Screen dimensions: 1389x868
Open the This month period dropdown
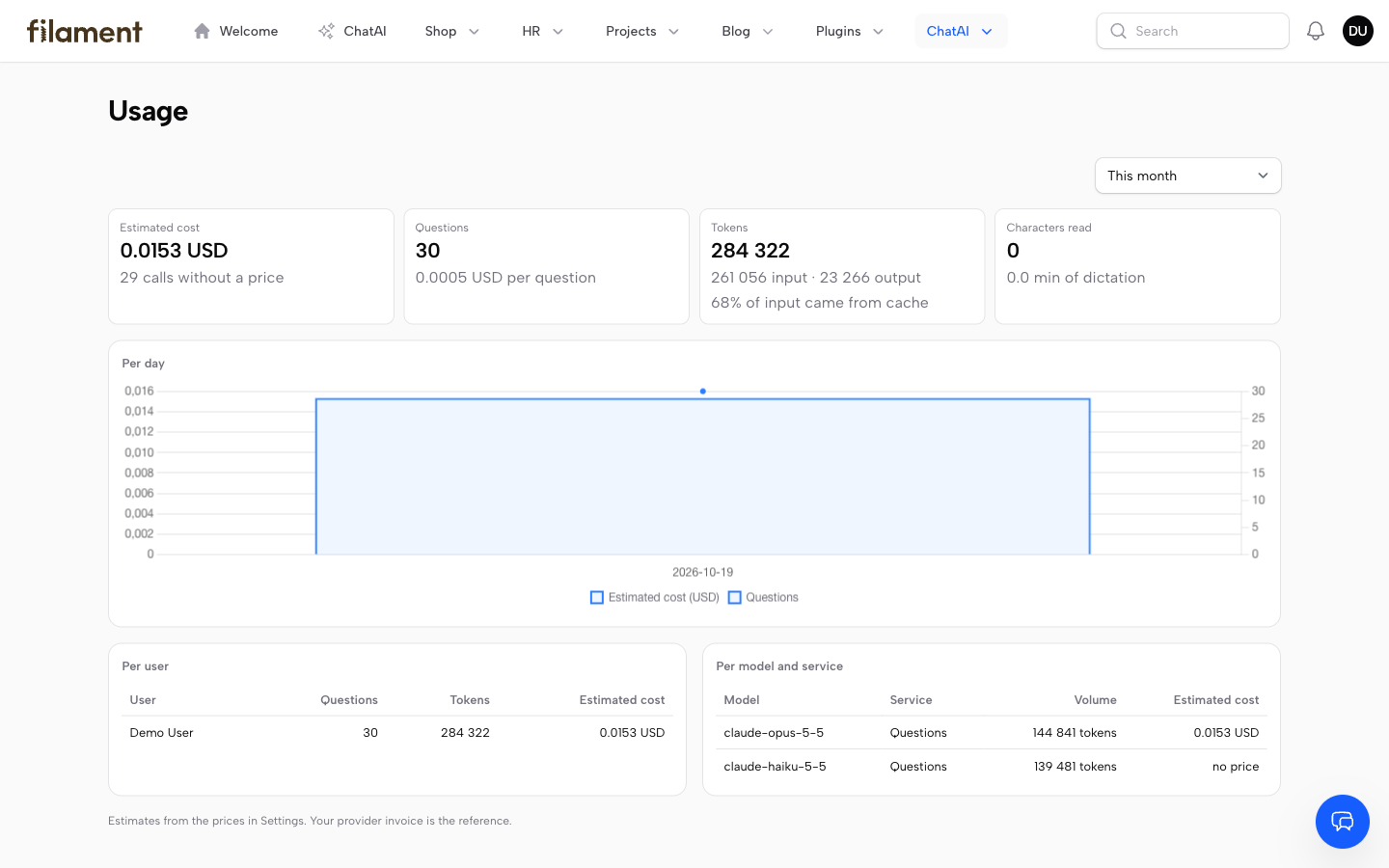(x=1188, y=176)
